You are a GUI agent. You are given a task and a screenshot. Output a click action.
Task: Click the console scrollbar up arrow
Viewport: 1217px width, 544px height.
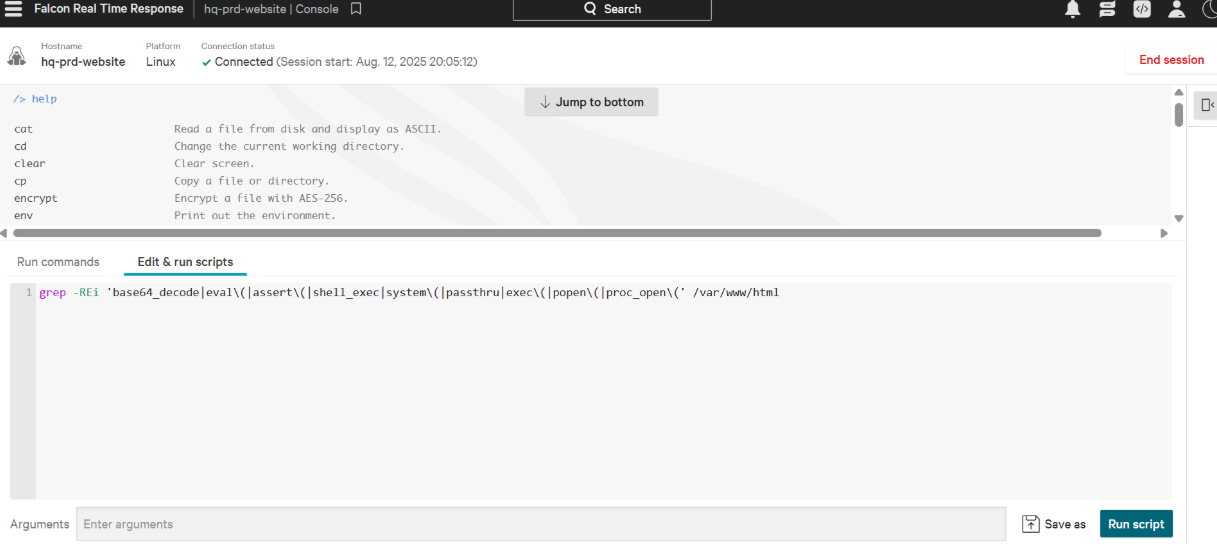tap(1178, 93)
